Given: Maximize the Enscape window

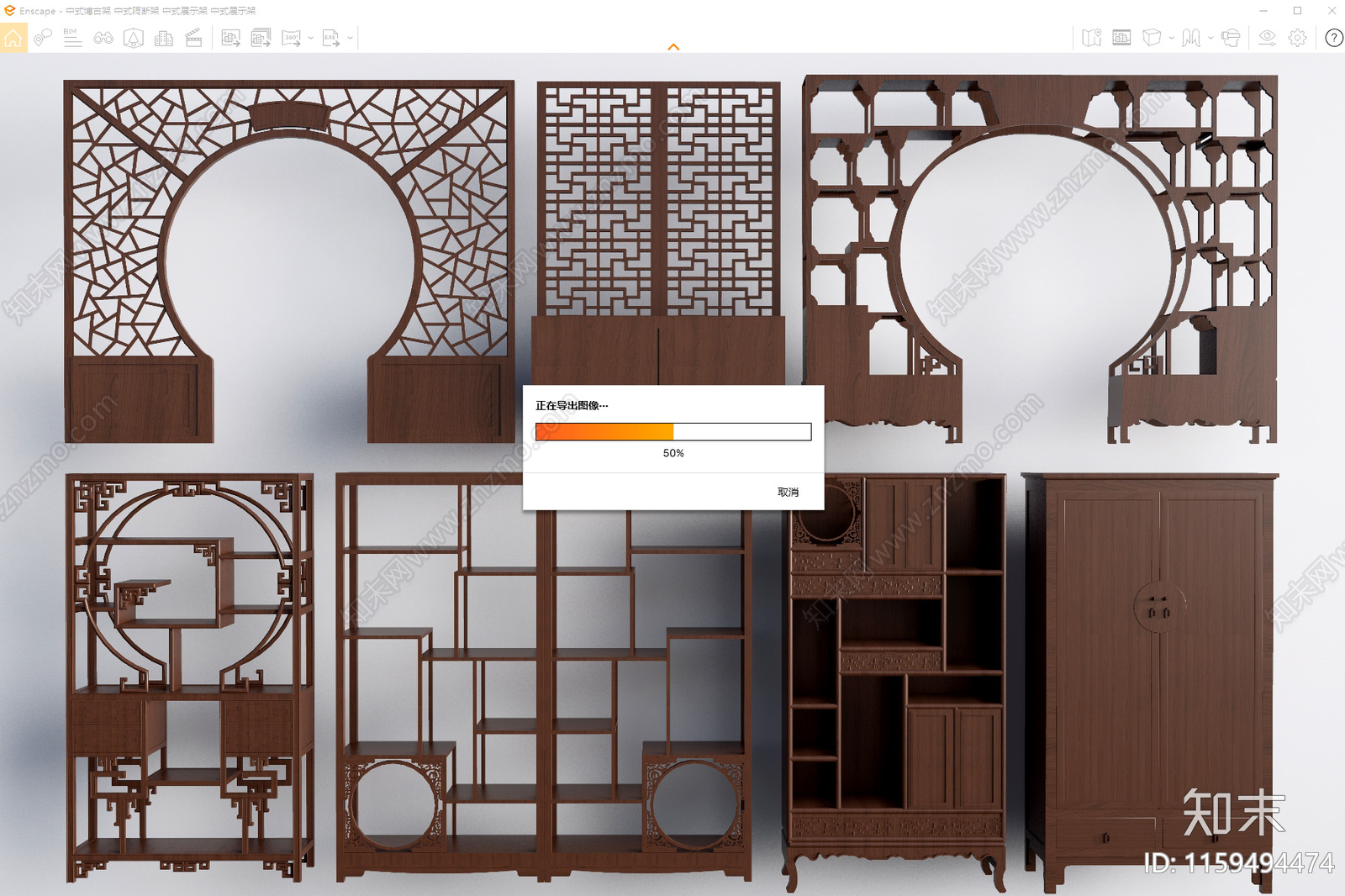Looking at the screenshot, I should 1298,11.
